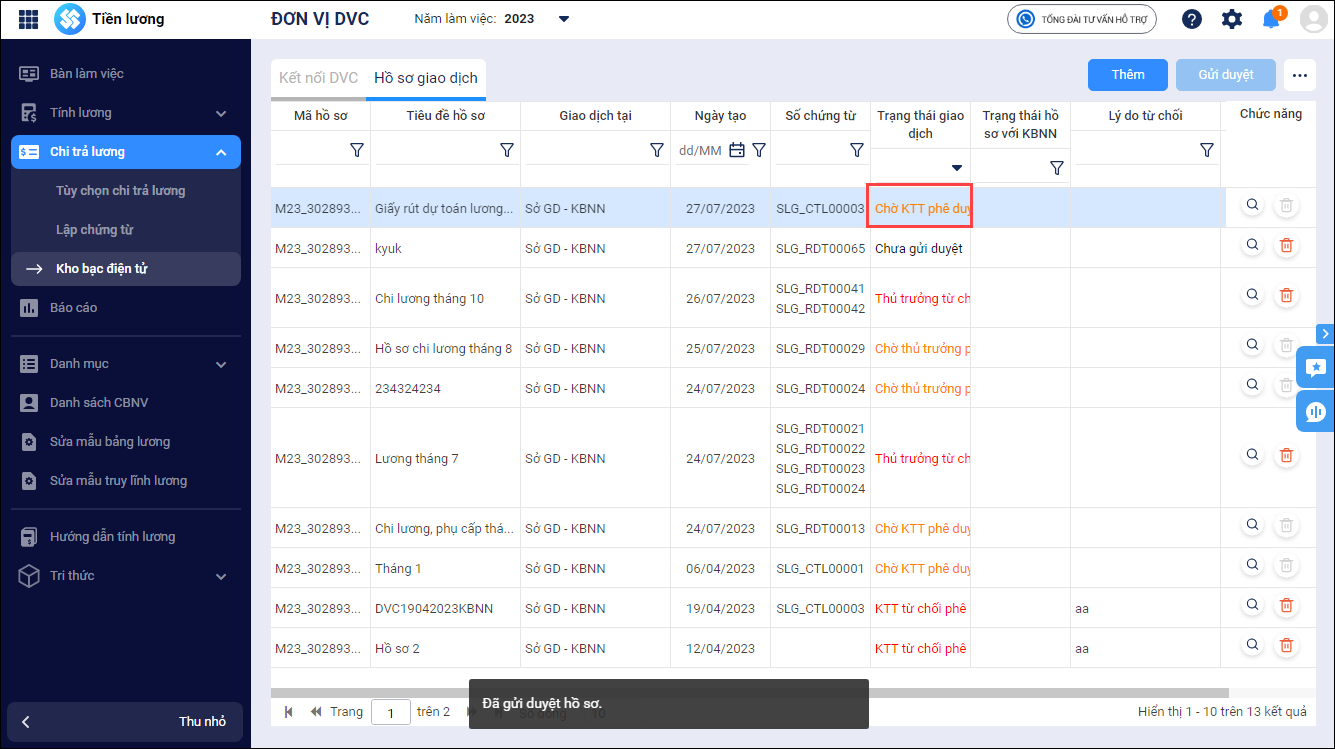Open Danh sách CBNV
This screenshot has width=1335, height=749.
click(126, 402)
